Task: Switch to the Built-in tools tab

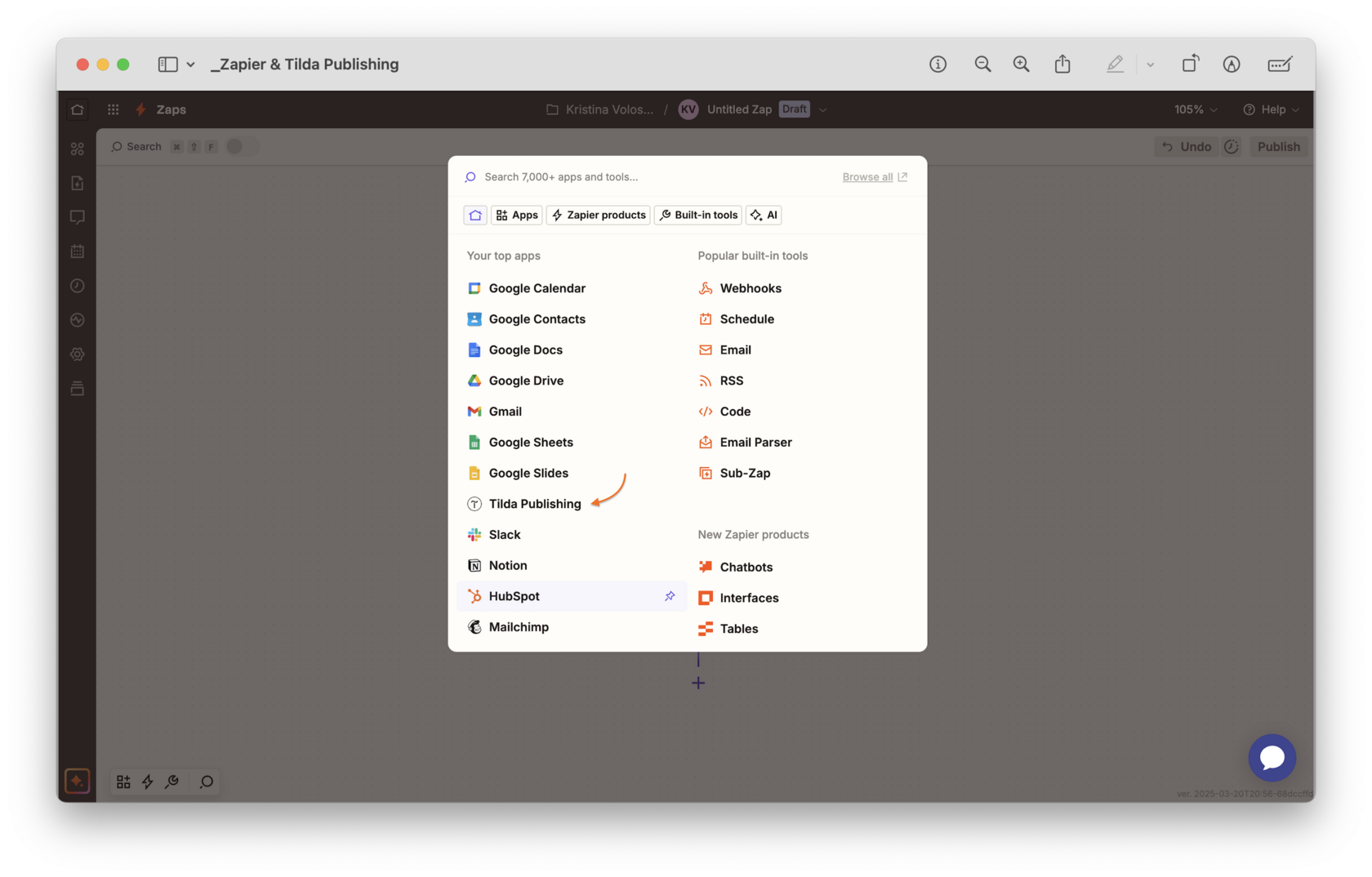Action: pyautogui.click(x=698, y=215)
